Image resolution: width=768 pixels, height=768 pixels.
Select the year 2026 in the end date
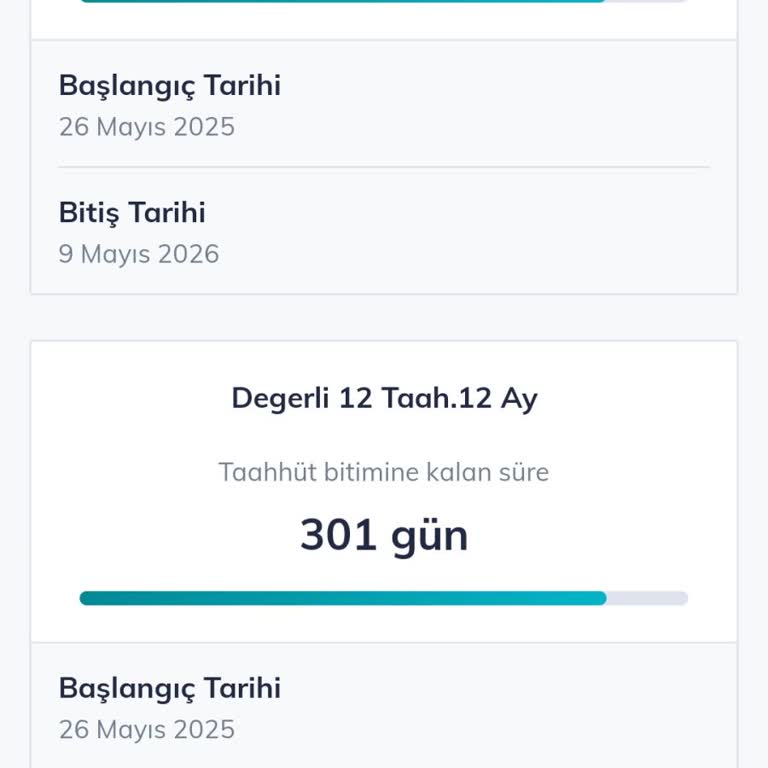(190, 254)
